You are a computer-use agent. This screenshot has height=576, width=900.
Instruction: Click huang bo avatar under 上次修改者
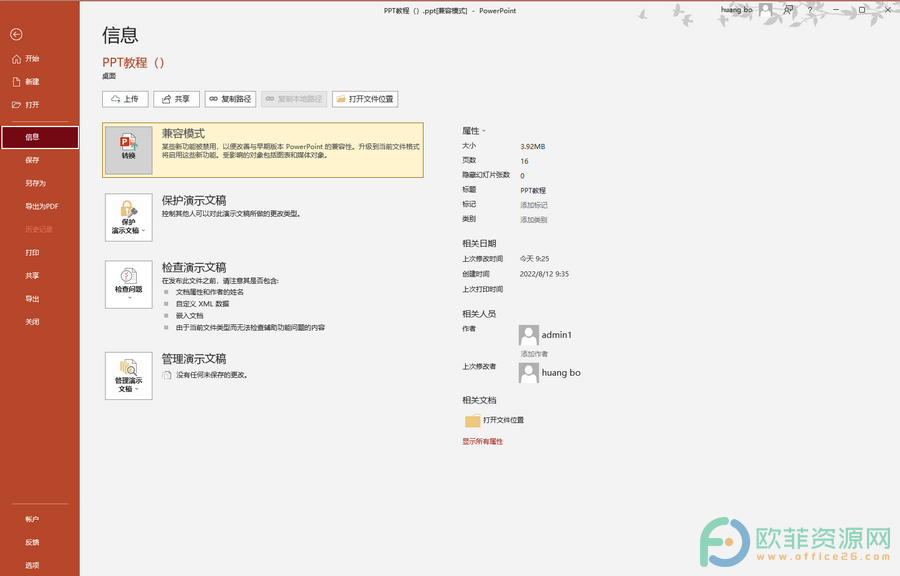click(x=529, y=373)
